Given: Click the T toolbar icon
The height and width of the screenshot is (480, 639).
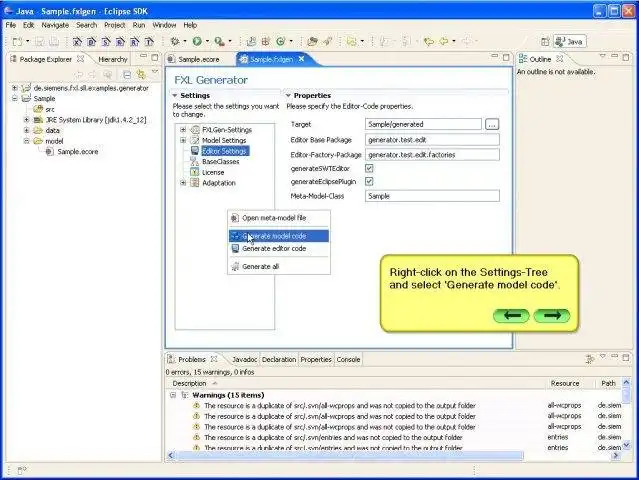Looking at the screenshot, I should (x=149, y=42).
